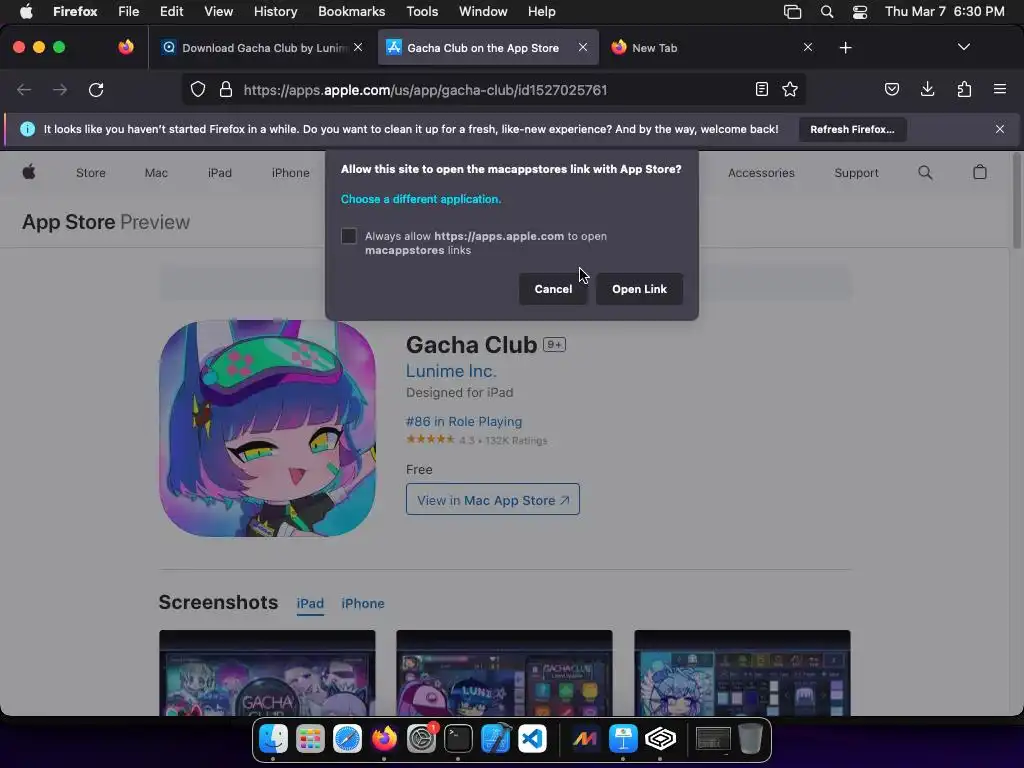
Task: Open a new tab with plus button
Action: (846, 48)
